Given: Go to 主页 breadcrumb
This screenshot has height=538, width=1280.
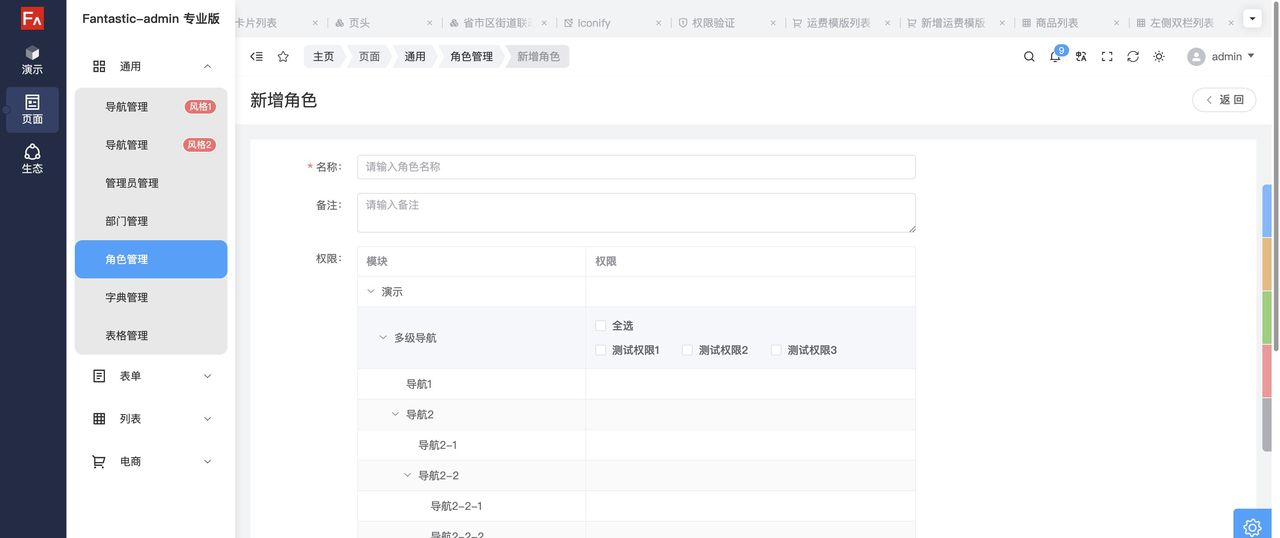Looking at the screenshot, I should (x=323, y=57).
